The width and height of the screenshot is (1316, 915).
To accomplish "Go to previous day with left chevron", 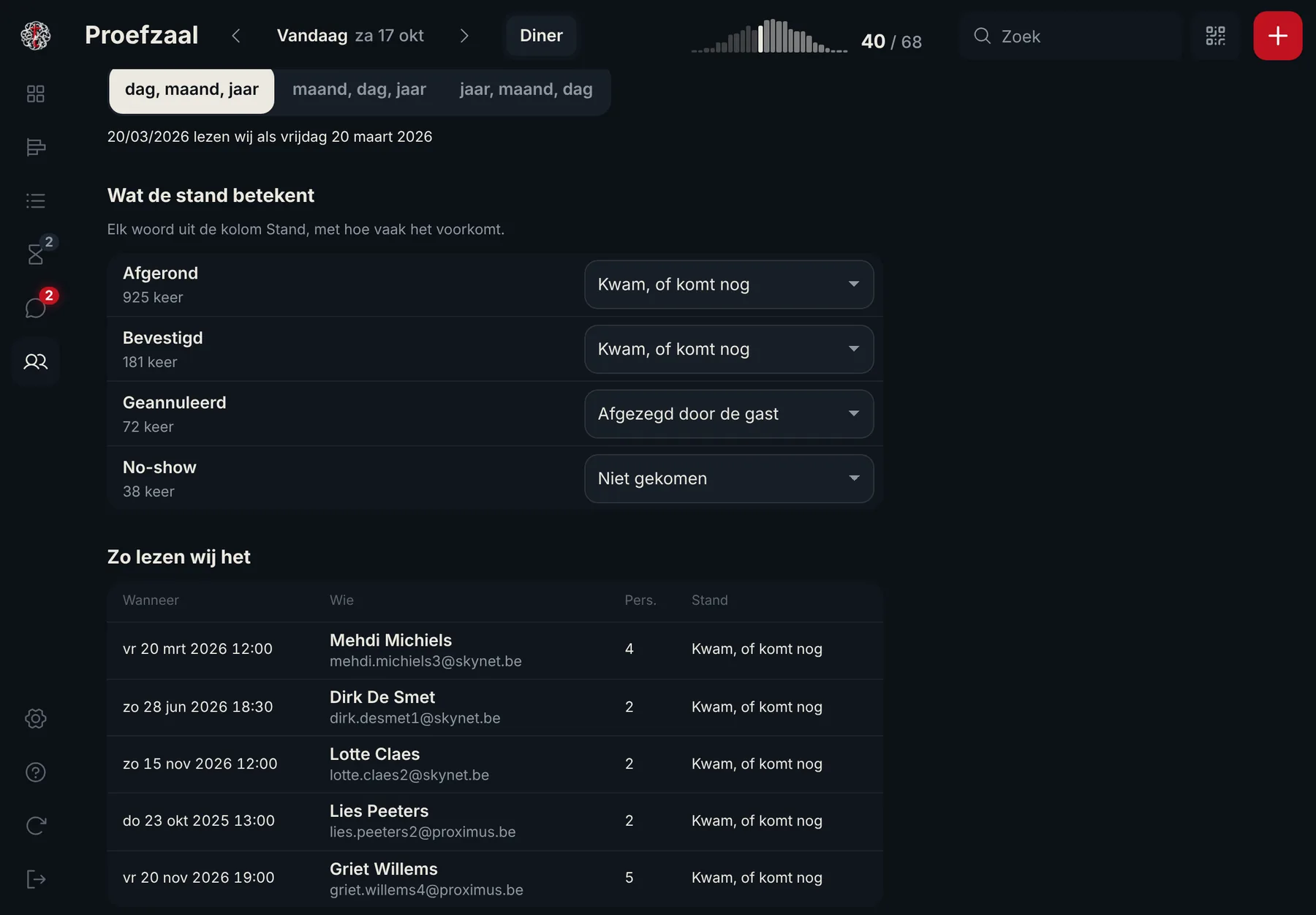I will tap(235, 35).
